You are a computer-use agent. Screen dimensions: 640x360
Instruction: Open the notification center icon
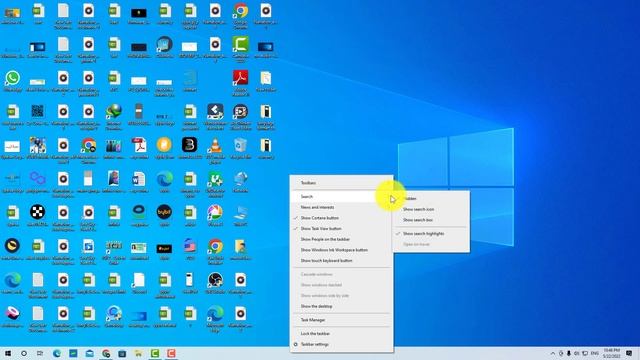[x=629, y=353]
